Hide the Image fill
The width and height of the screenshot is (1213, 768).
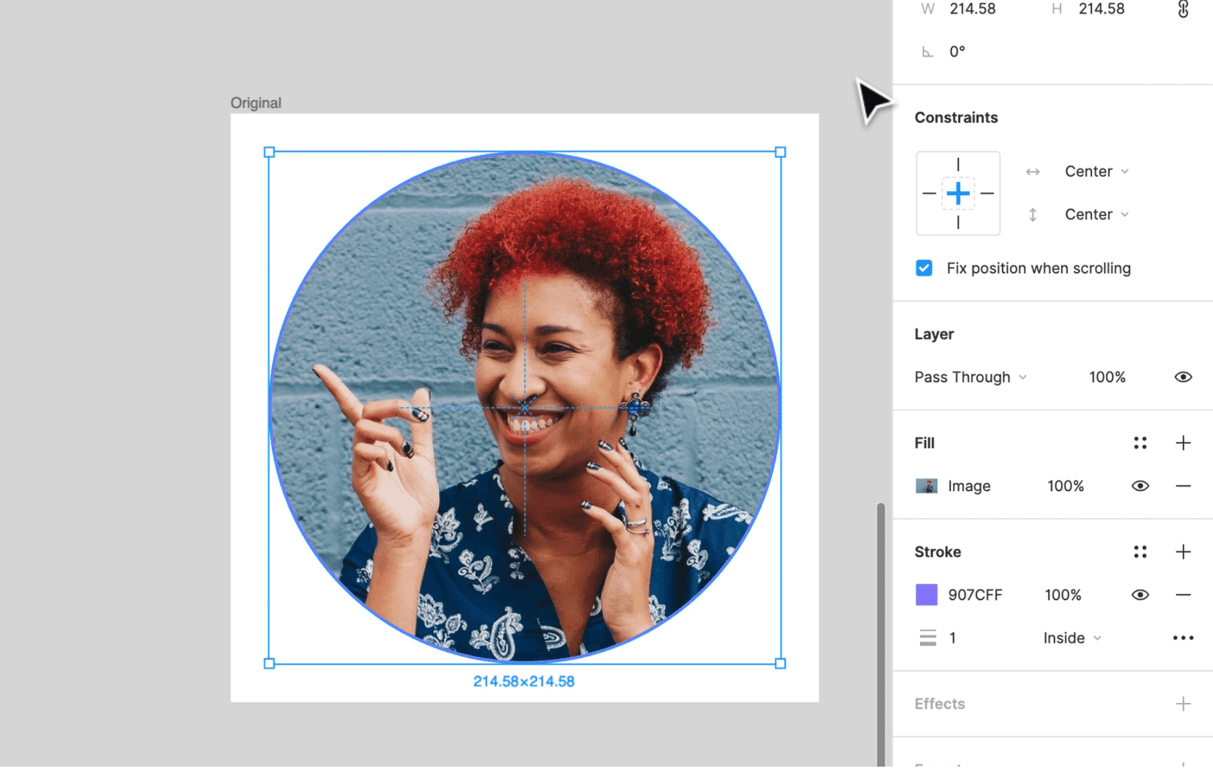point(1140,486)
